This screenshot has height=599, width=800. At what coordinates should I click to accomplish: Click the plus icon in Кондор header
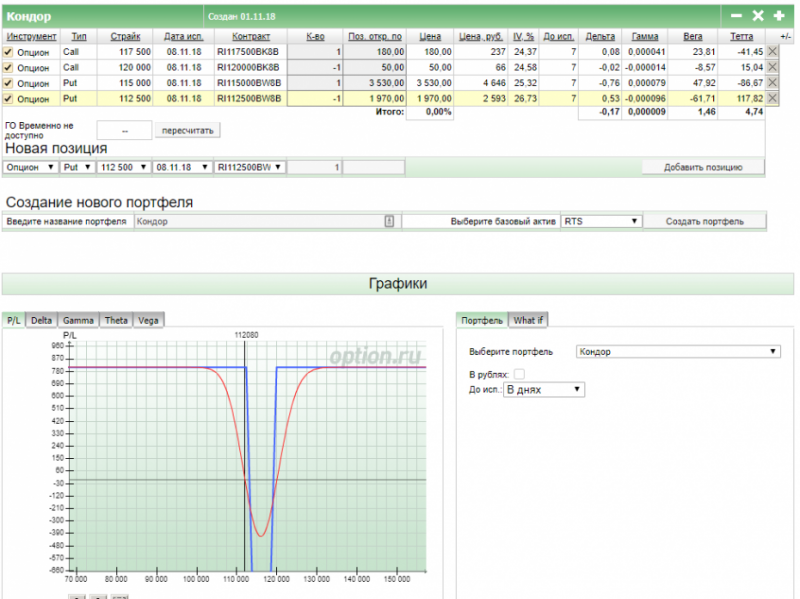779,16
